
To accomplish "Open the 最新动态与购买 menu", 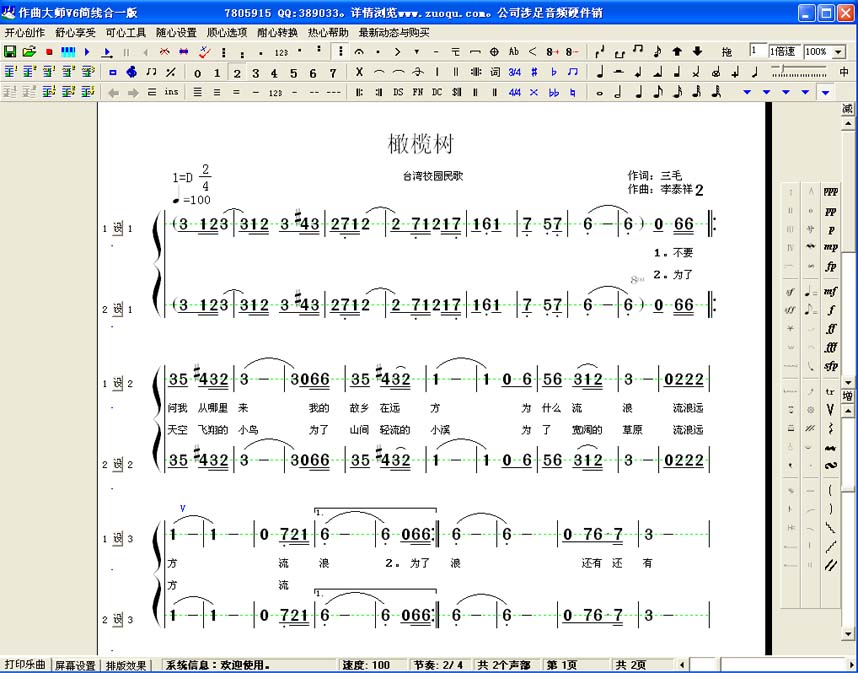I will pos(394,33).
